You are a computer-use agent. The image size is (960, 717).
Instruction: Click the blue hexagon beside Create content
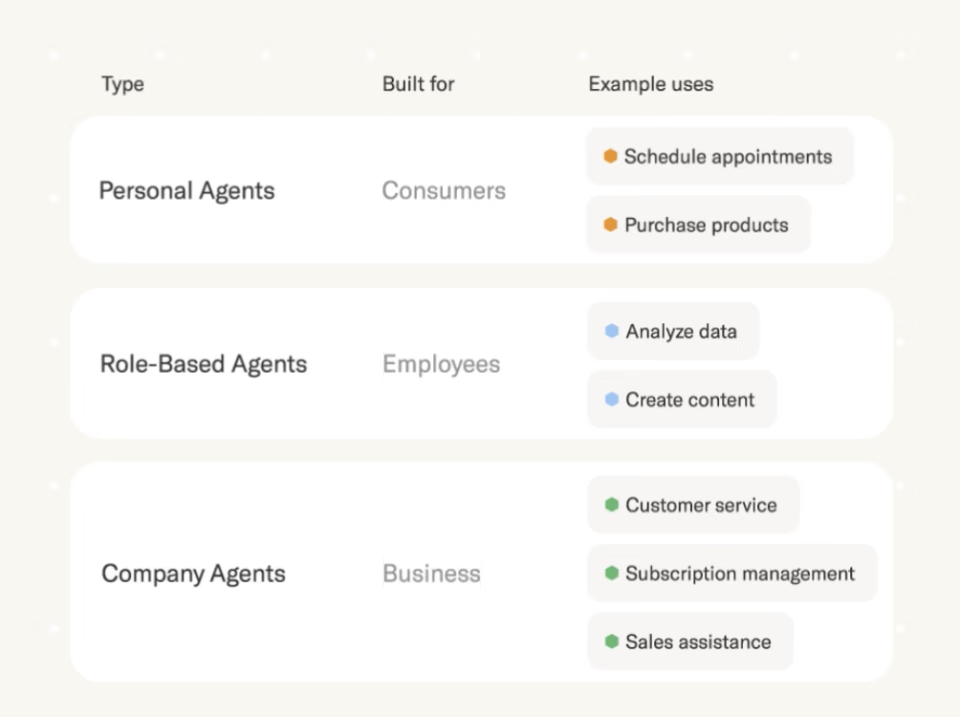pos(611,399)
